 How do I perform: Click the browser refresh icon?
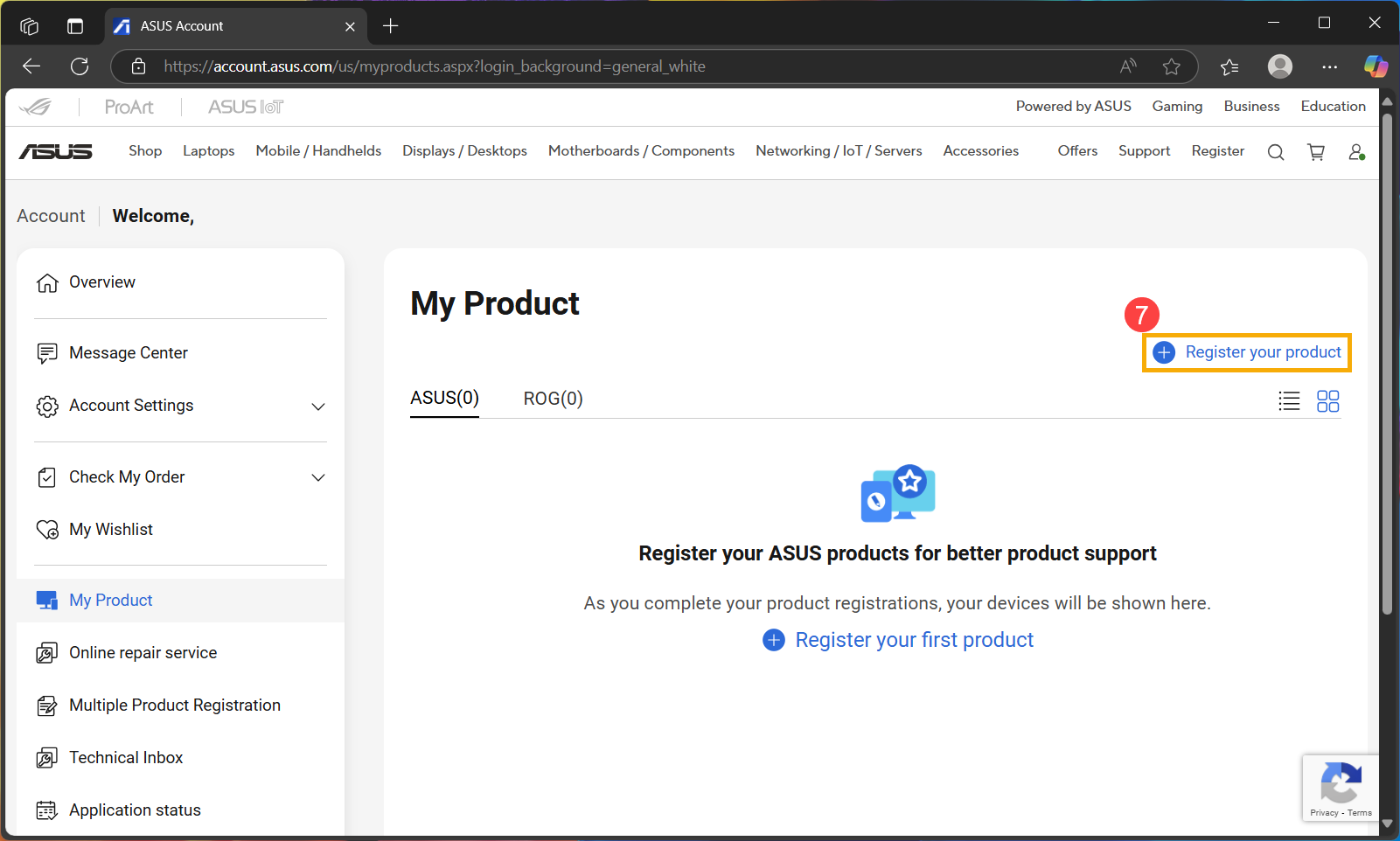coord(80,66)
